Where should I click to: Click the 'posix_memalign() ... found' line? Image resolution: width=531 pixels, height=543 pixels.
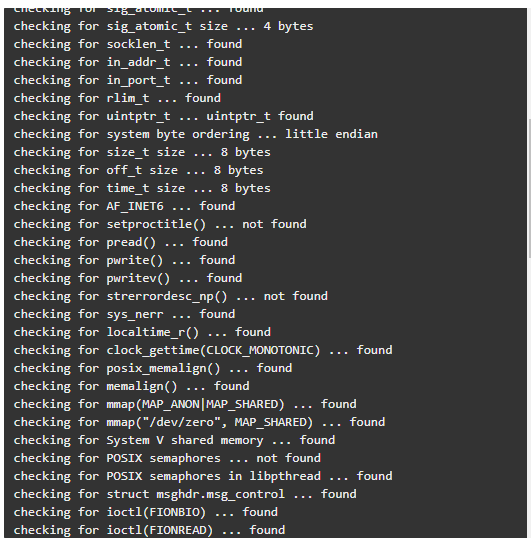tap(153, 369)
